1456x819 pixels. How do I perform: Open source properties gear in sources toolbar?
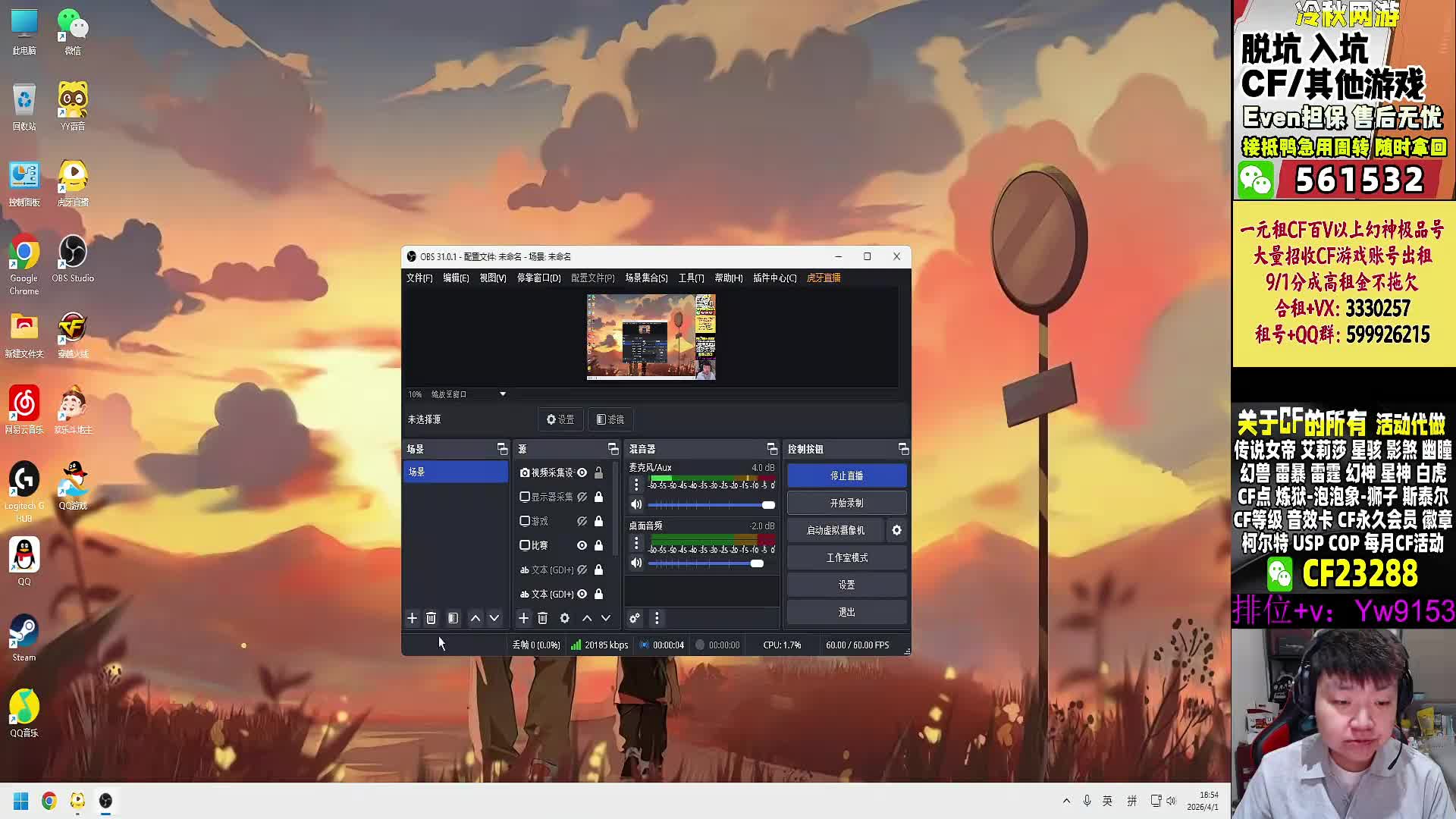tap(564, 618)
